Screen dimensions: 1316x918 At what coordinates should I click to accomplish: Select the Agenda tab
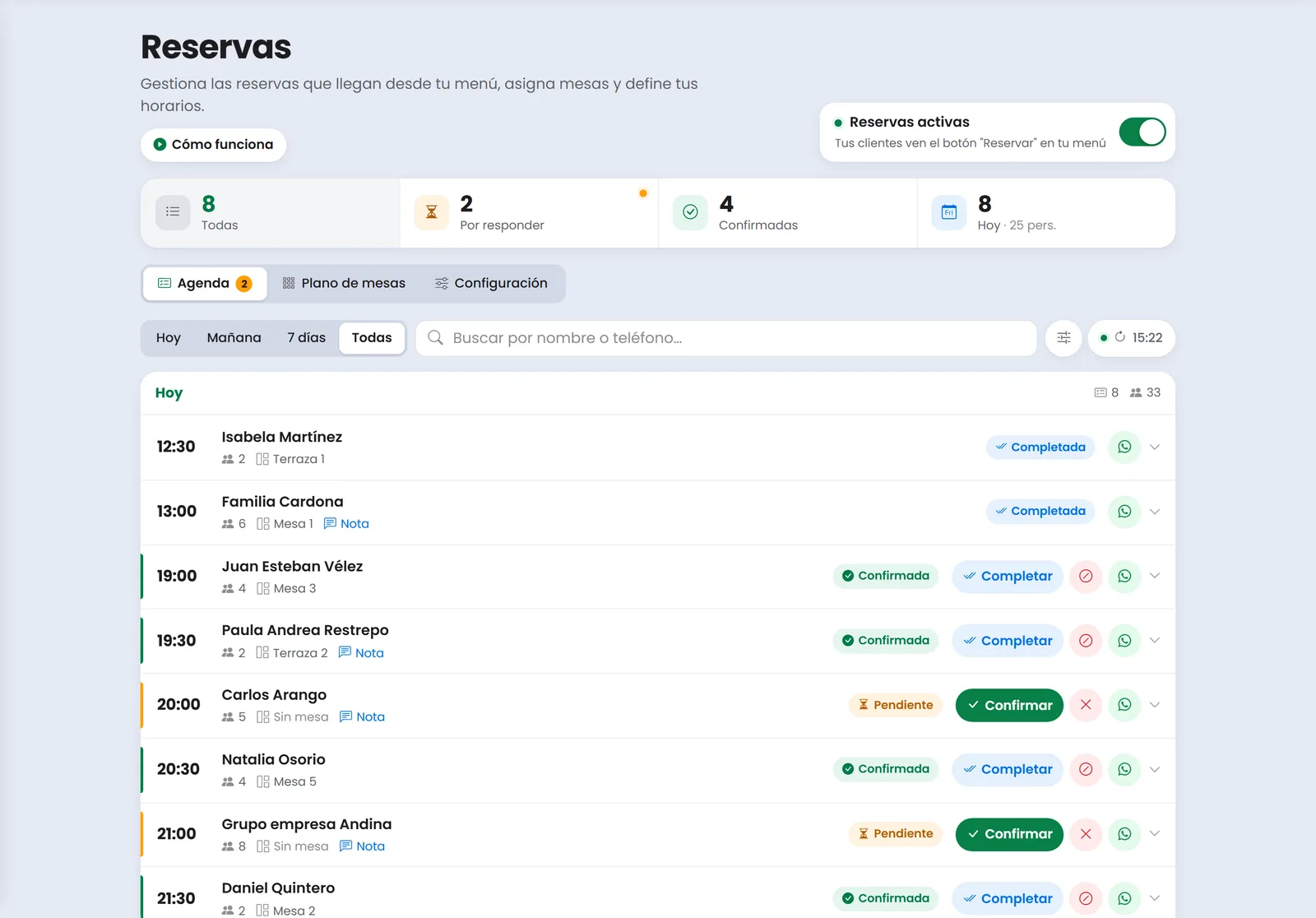click(x=205, y=283)
